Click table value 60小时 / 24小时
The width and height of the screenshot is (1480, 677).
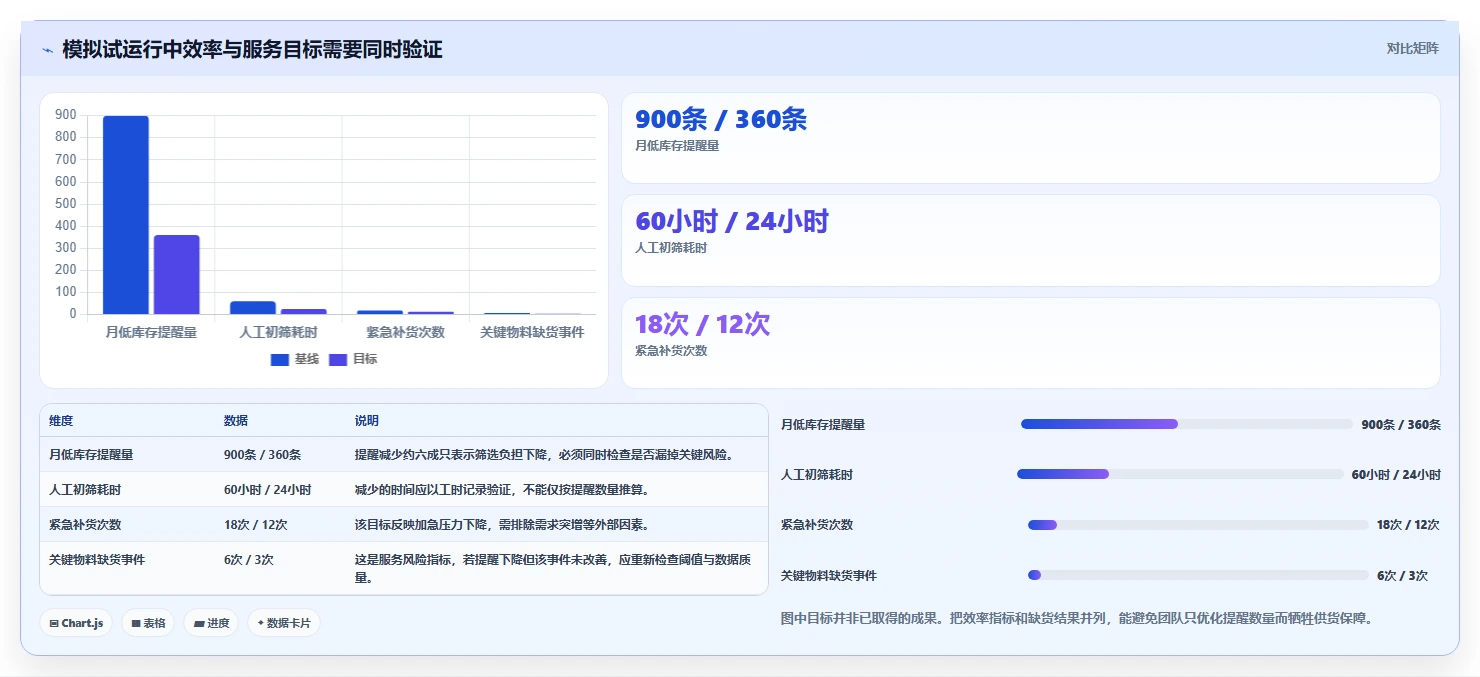(x=267, y=489)
